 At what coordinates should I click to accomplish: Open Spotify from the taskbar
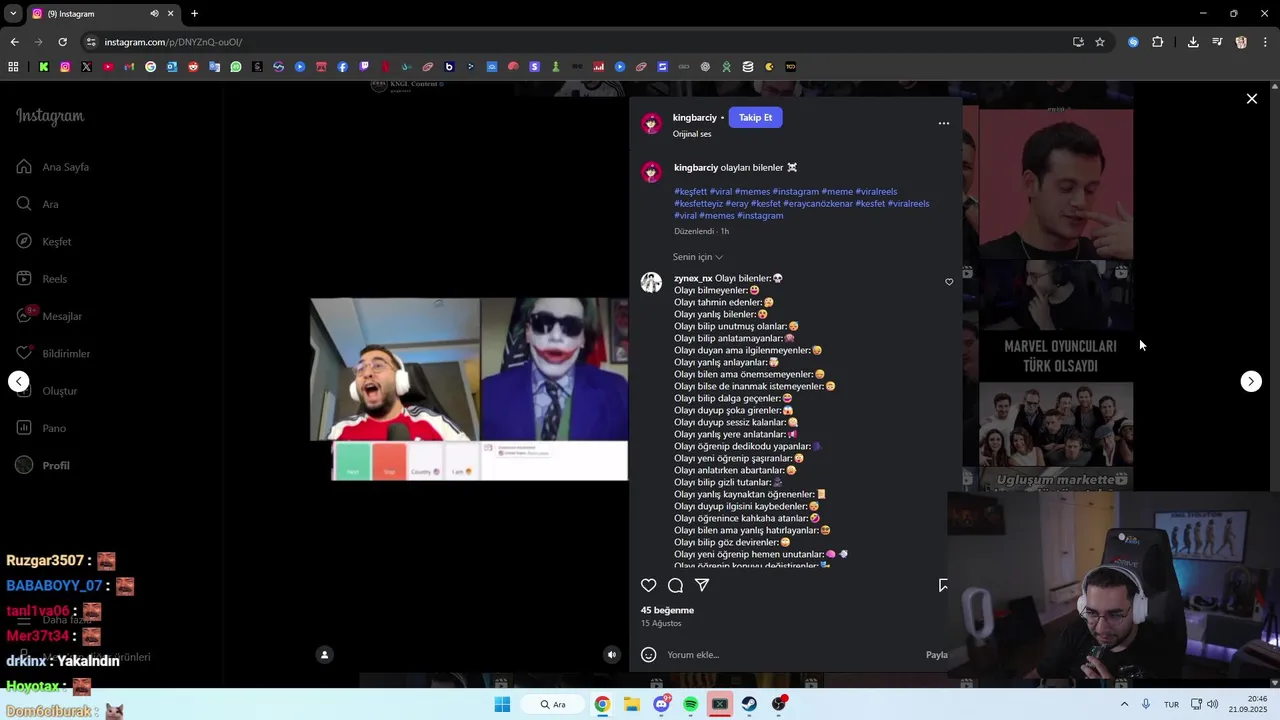pyautogui.click(x=690, y=704)
